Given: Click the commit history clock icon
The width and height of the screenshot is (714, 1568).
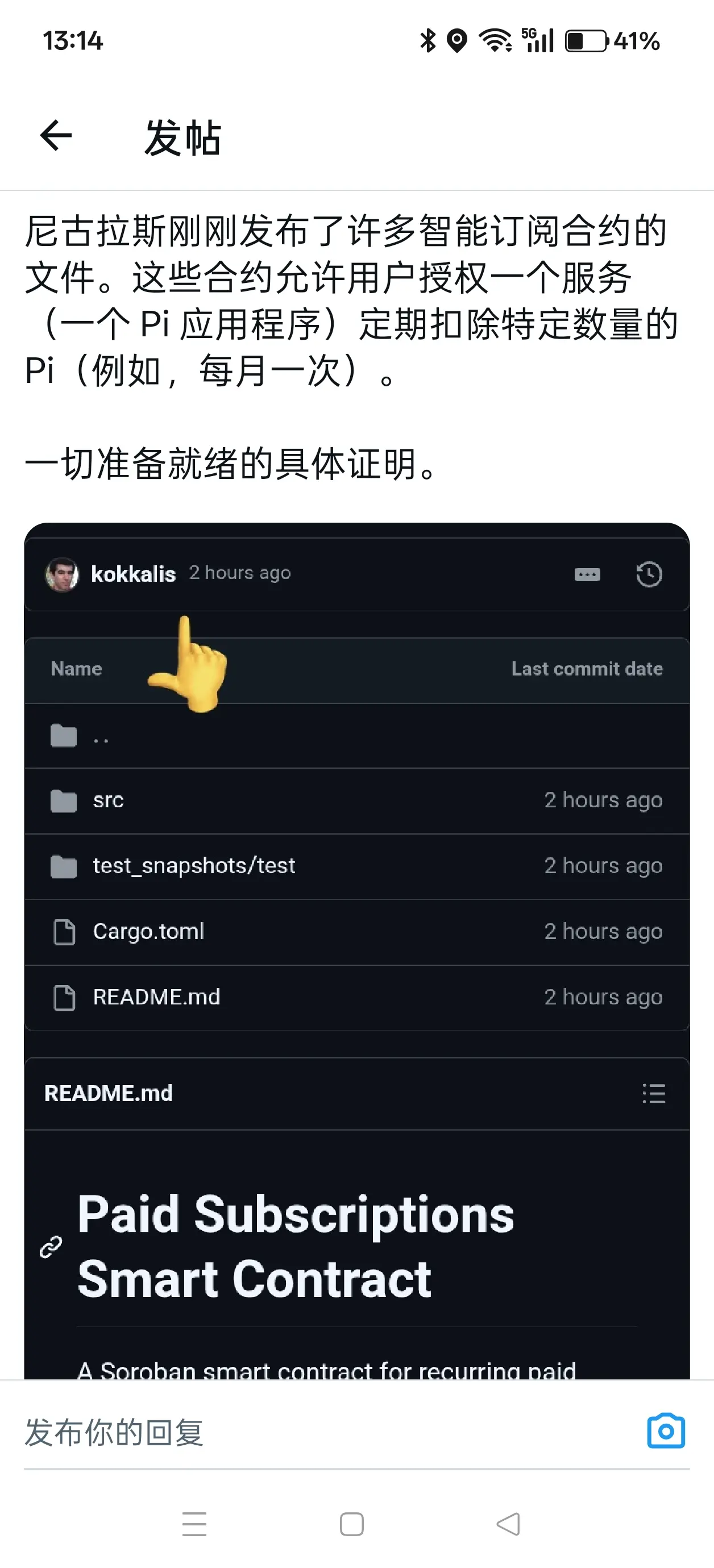Looking at the screenshot, I should (649, 574).
